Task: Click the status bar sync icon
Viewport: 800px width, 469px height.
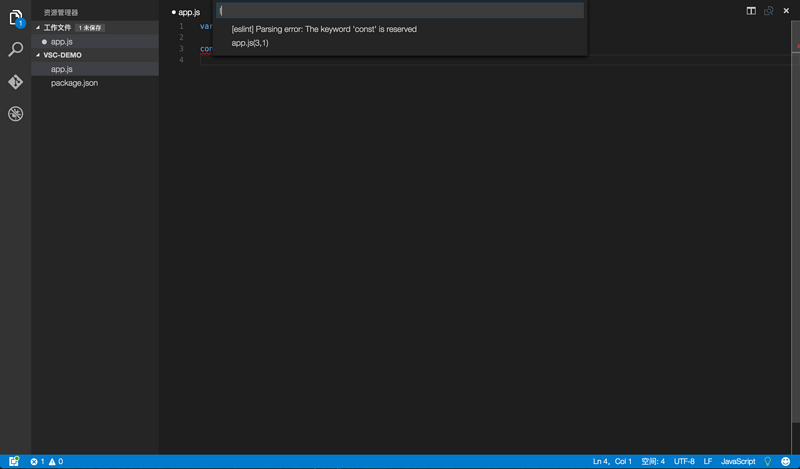Action: 14,461
